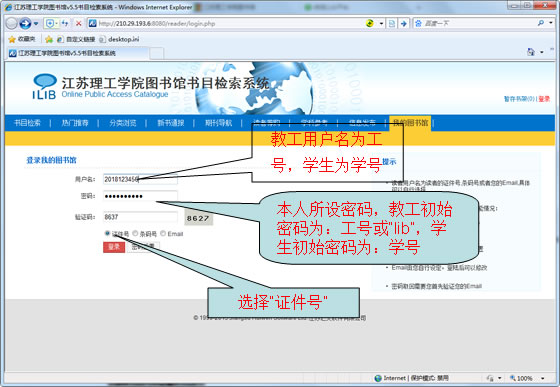Expand the zoom level 100% dropdown
This screenshot has width=560, height=387.
point(542,378)
